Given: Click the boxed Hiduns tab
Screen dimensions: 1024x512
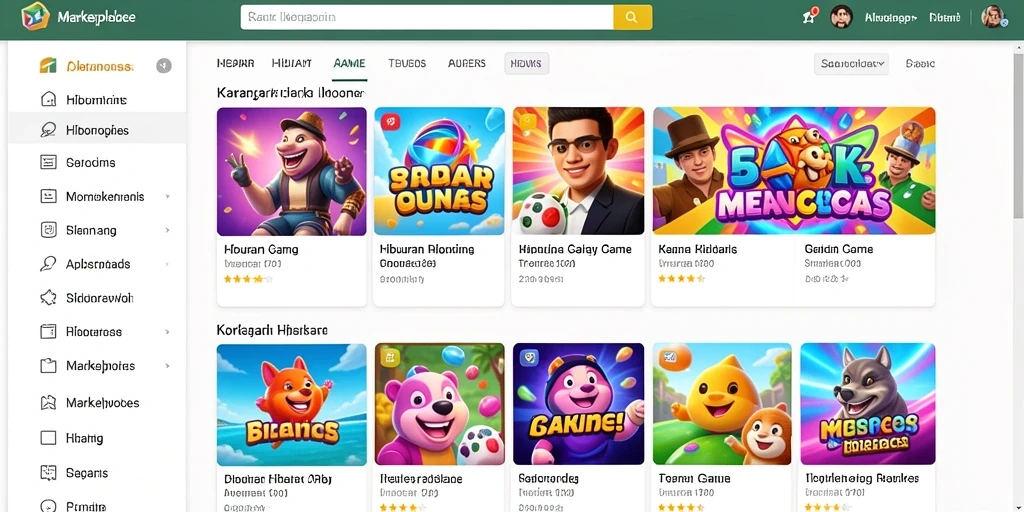Looking at the screenshot, I should [526, 63].
